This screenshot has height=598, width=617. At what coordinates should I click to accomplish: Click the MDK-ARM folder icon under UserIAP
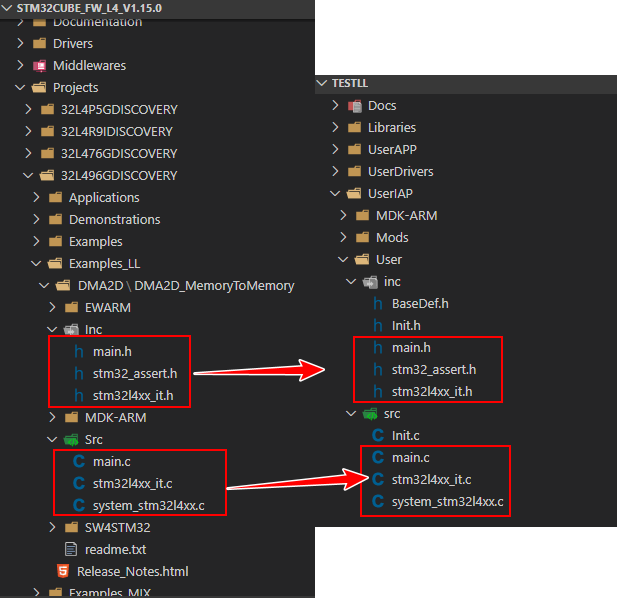tap(362, 216)
